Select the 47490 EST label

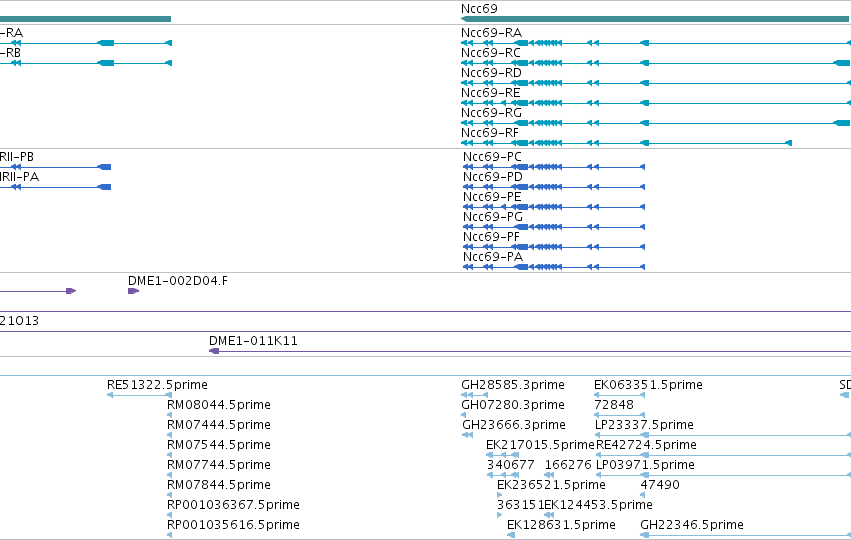660,486
